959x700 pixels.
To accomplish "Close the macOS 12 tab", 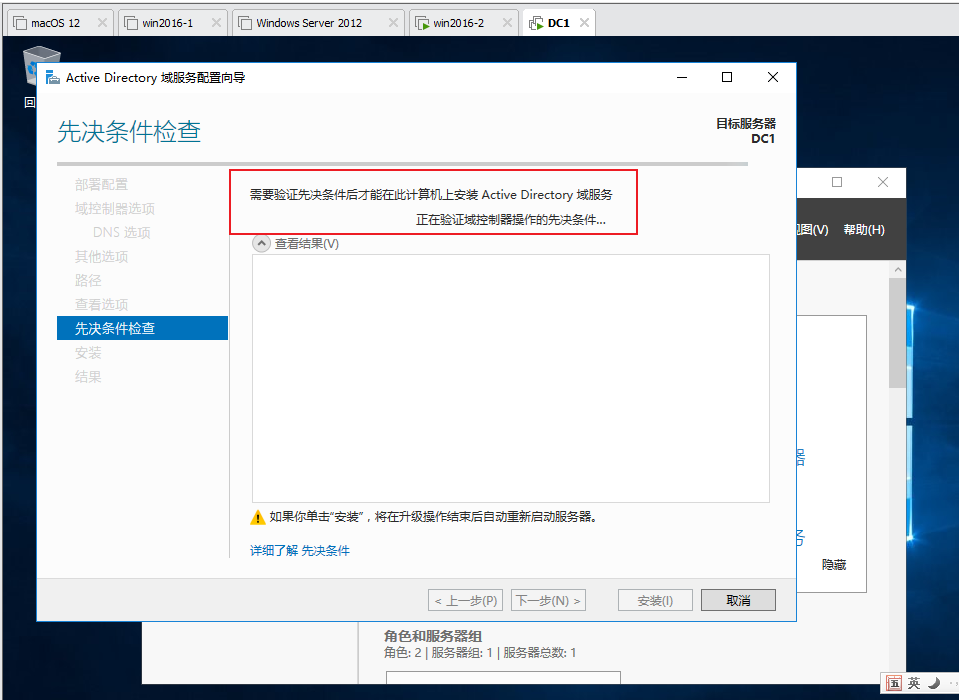I will [x=102, y=23].
